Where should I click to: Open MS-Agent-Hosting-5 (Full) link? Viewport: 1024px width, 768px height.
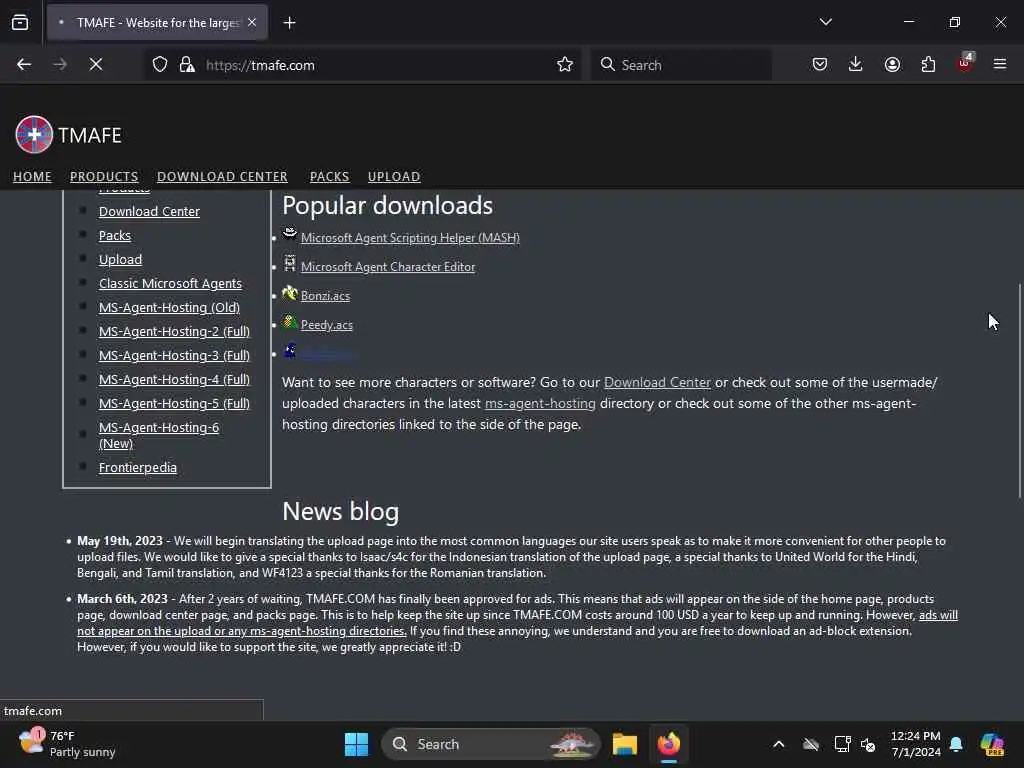(174, 404)
